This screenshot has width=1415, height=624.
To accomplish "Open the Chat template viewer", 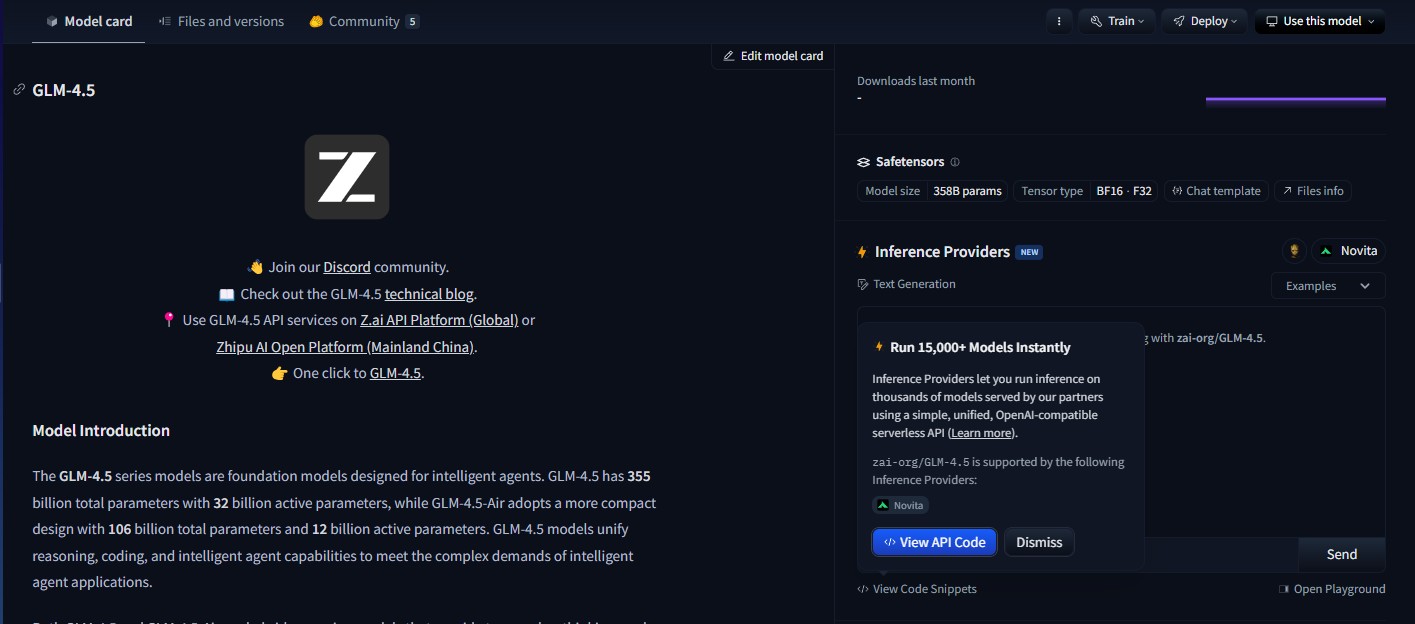I will coord(1216,191).
